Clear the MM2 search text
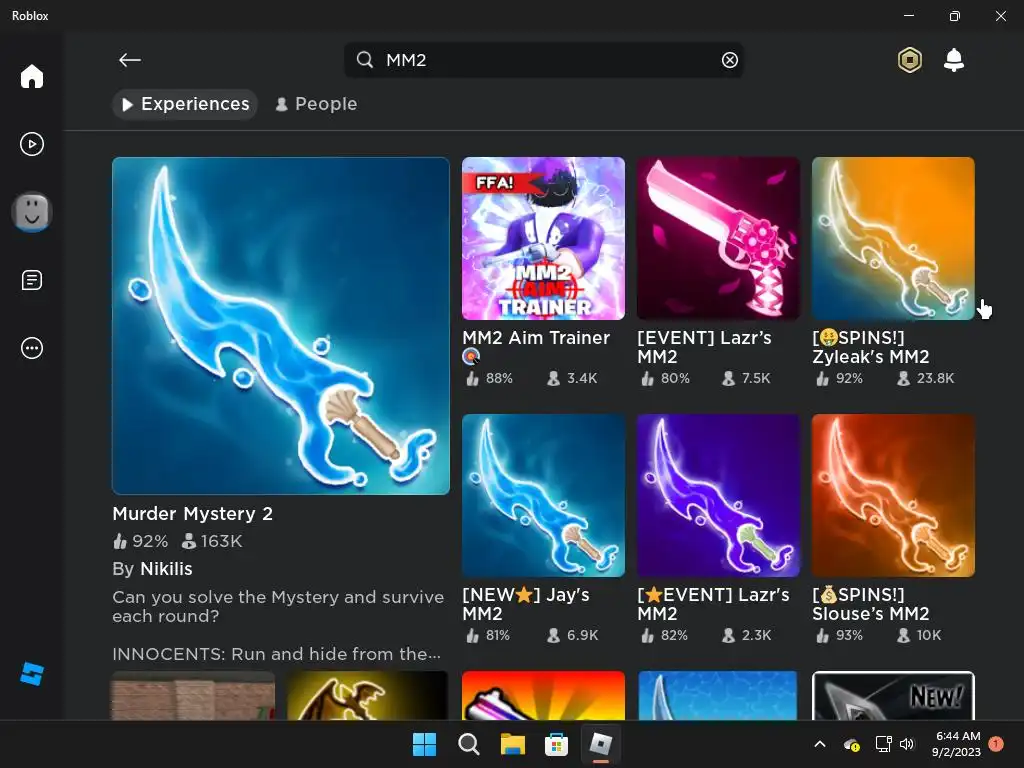The height and width of the screenshot is (768, 1024). (729, 60)
